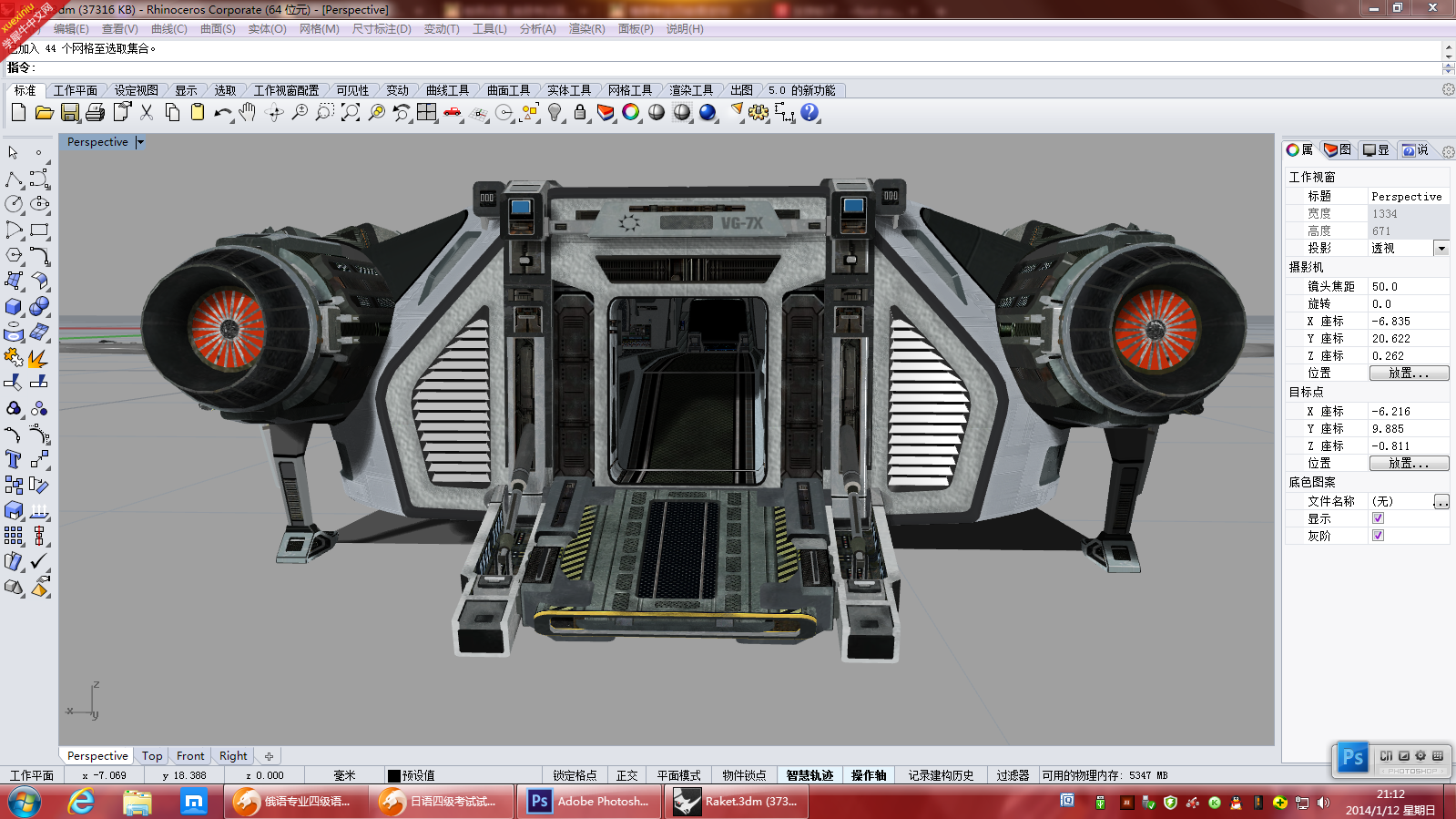The width and height of the screenshot is (1456, 819).
Task: Click the Windows Start button
Action: point(25,802)
